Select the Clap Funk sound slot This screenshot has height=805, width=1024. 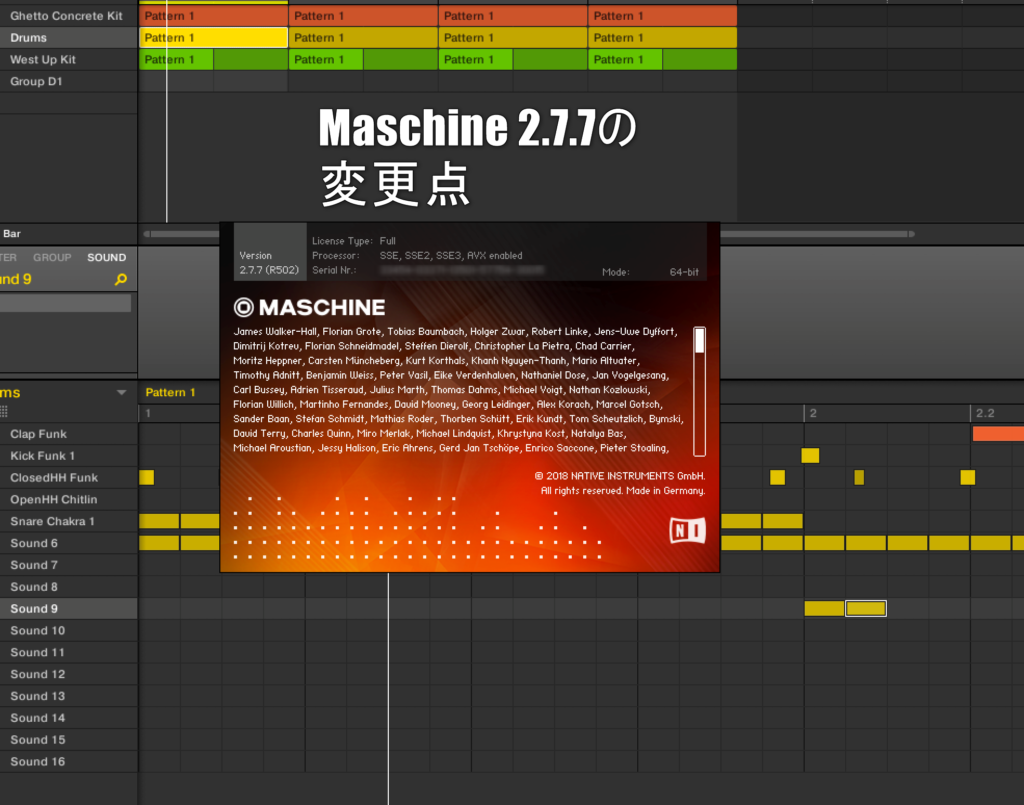[40, 434]
